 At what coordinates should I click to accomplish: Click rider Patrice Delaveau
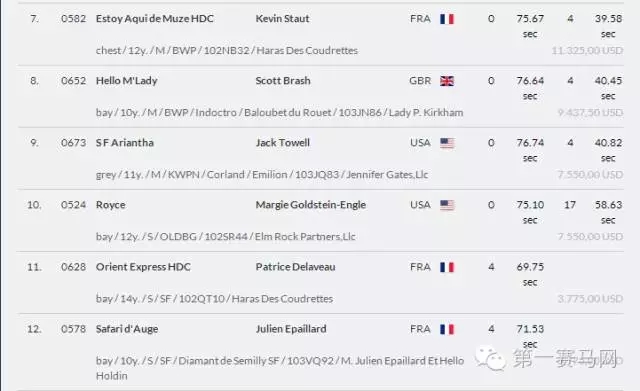pyautogui.click(x=296, y=267)
